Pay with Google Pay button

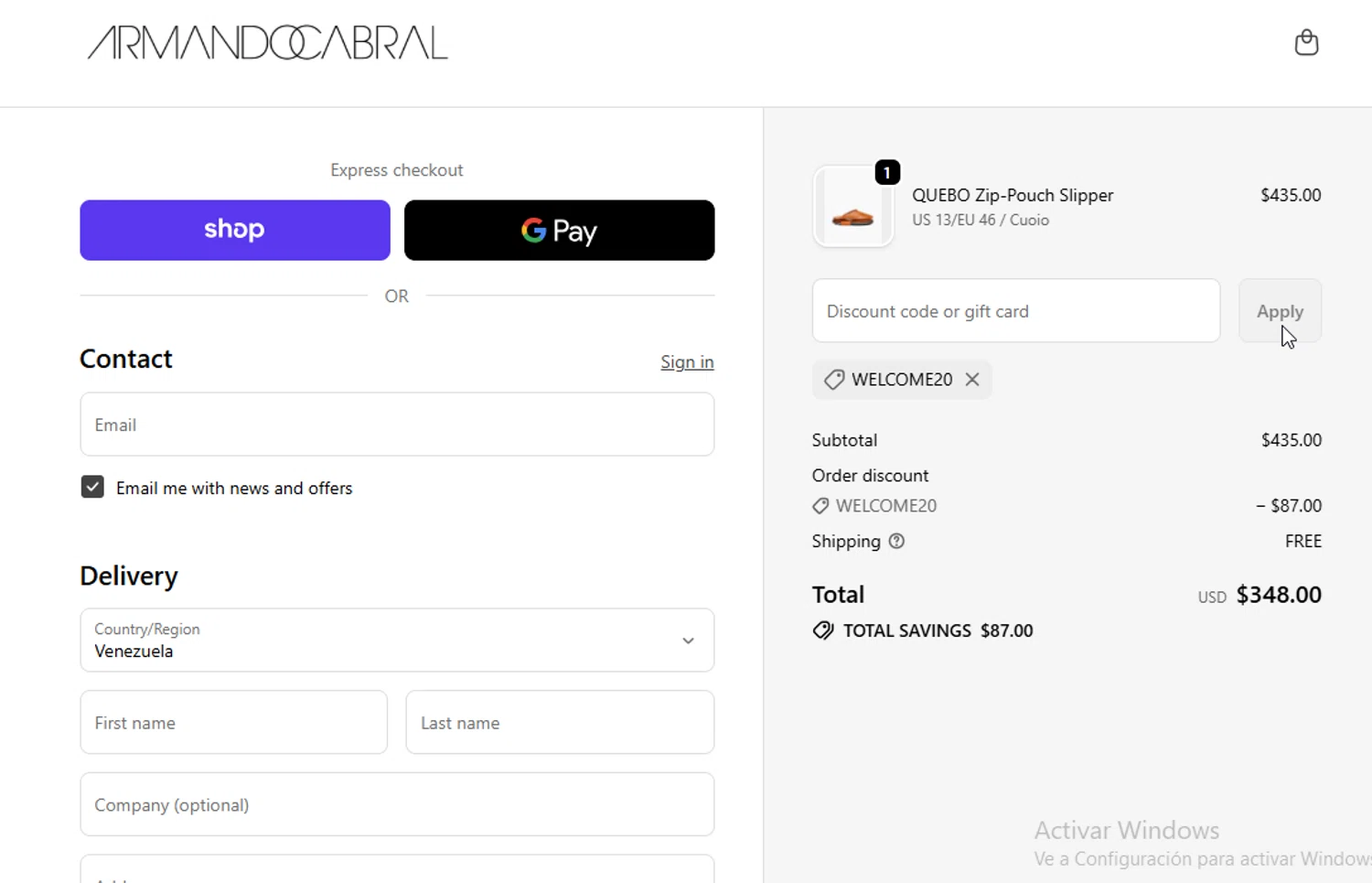559,230
